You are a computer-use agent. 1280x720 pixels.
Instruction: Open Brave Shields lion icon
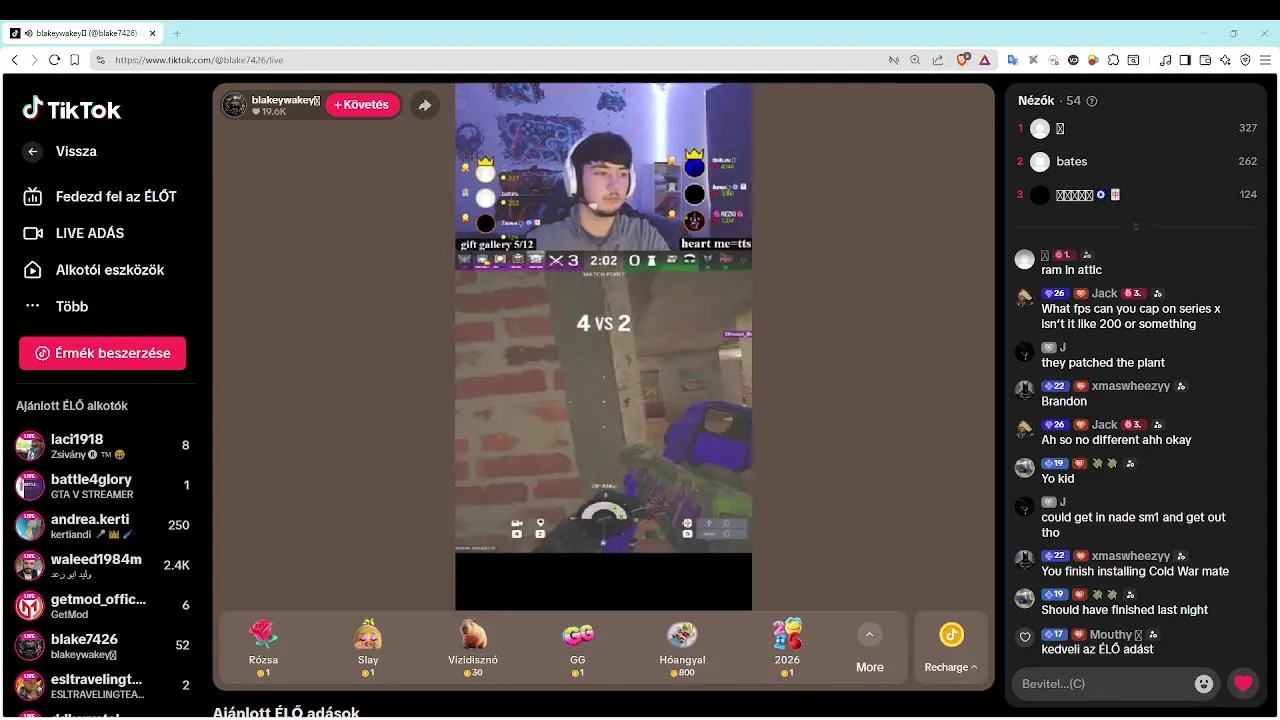[x=963, y=60]
